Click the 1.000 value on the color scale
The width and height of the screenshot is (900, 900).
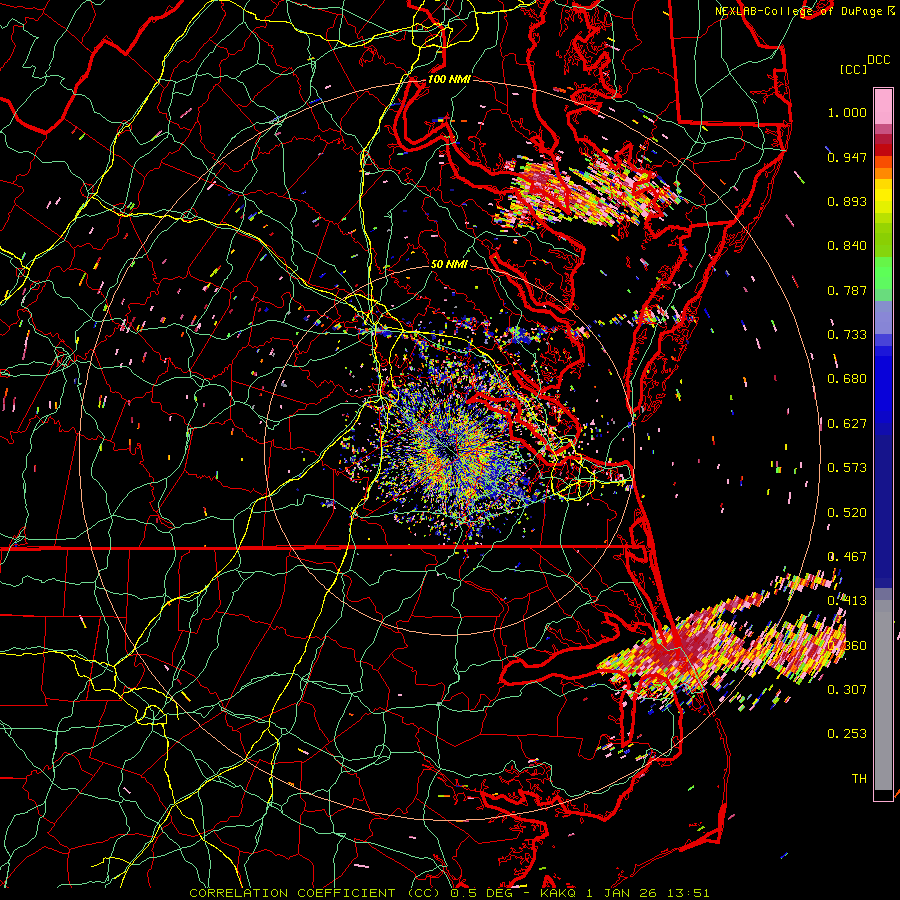pyautogui.click(x=847, y=112)
